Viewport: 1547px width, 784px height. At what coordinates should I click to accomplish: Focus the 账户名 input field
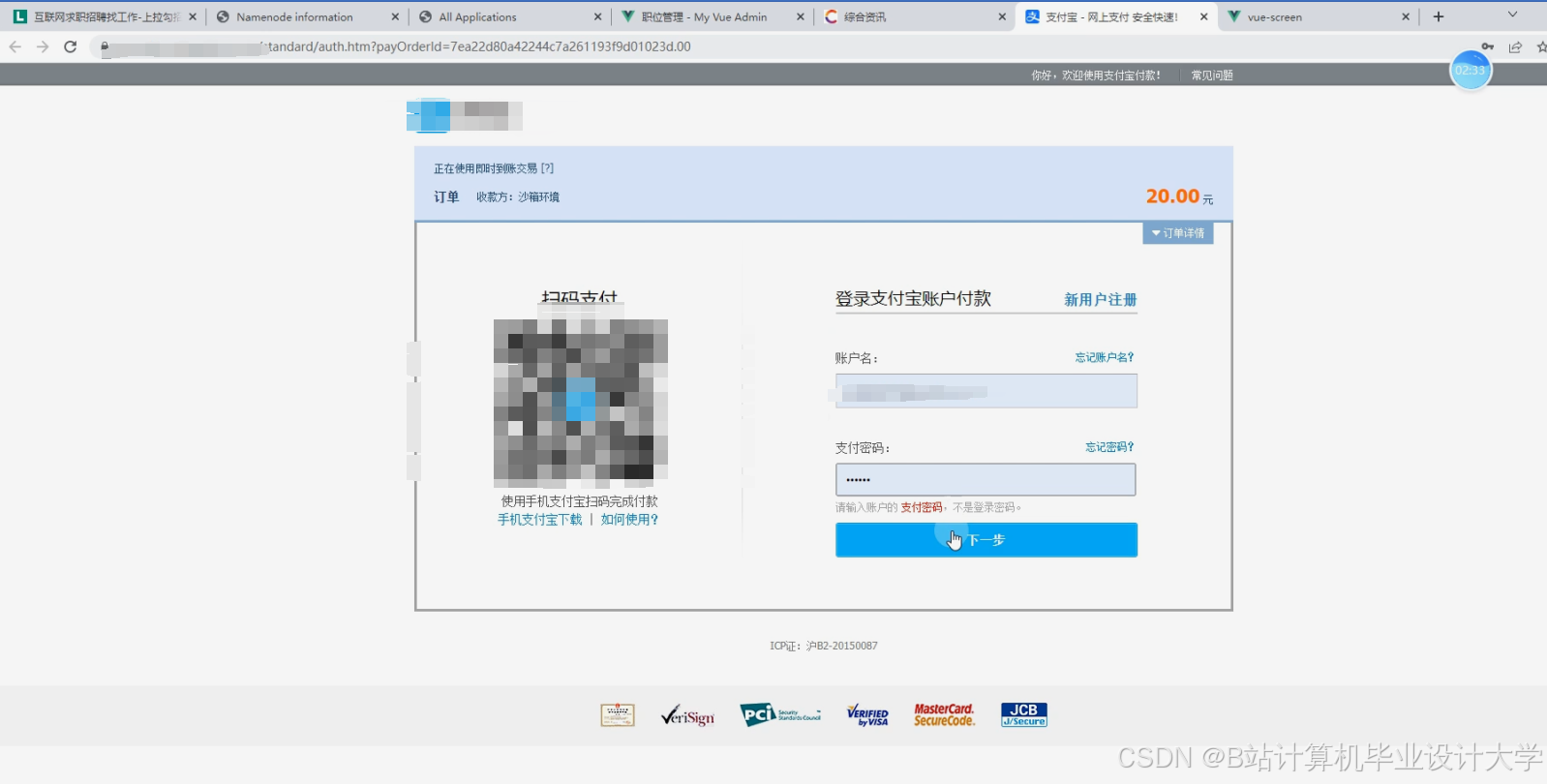coord(986,391)
